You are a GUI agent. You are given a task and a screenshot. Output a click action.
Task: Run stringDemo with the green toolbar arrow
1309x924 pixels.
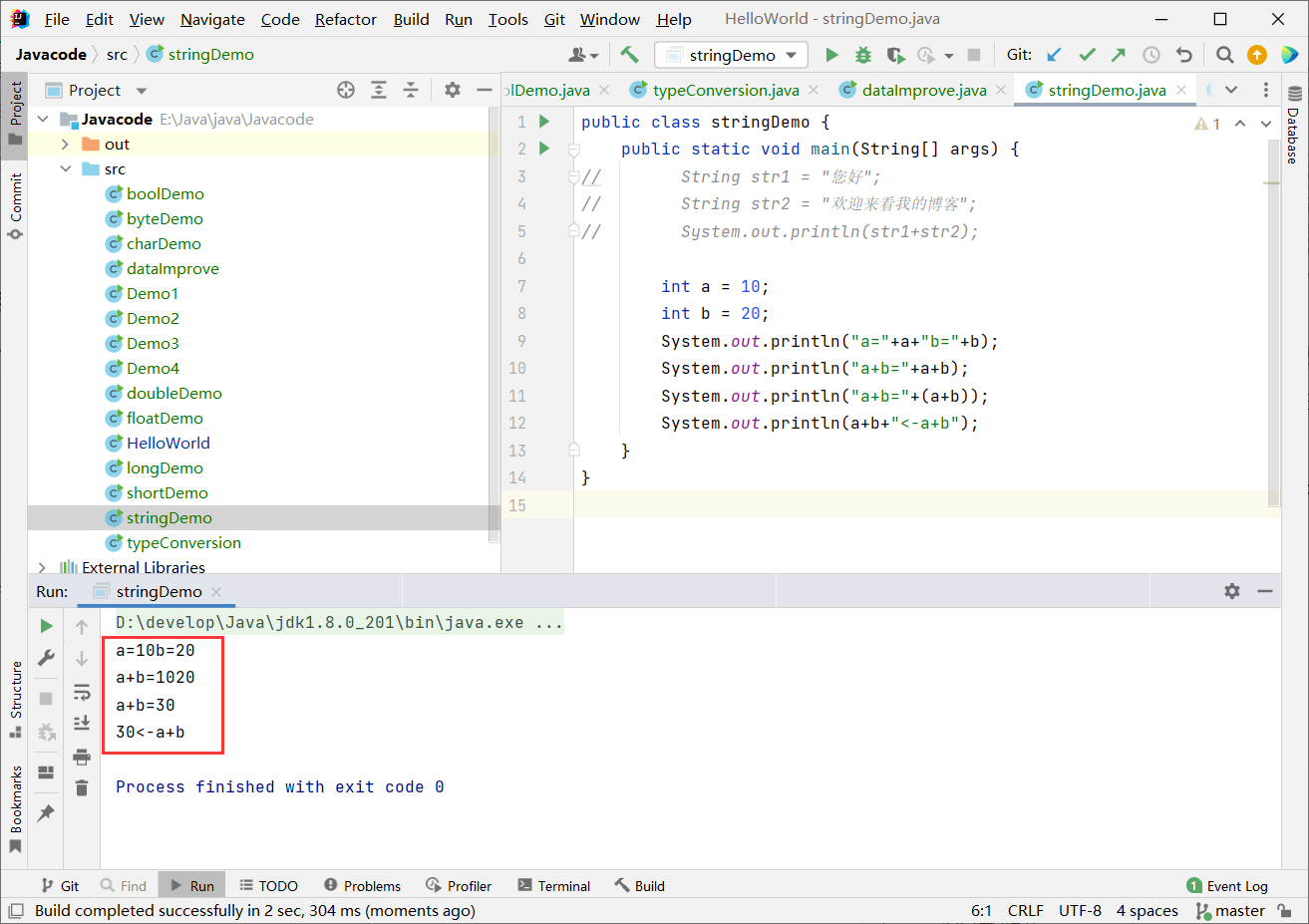coord(832,55)
